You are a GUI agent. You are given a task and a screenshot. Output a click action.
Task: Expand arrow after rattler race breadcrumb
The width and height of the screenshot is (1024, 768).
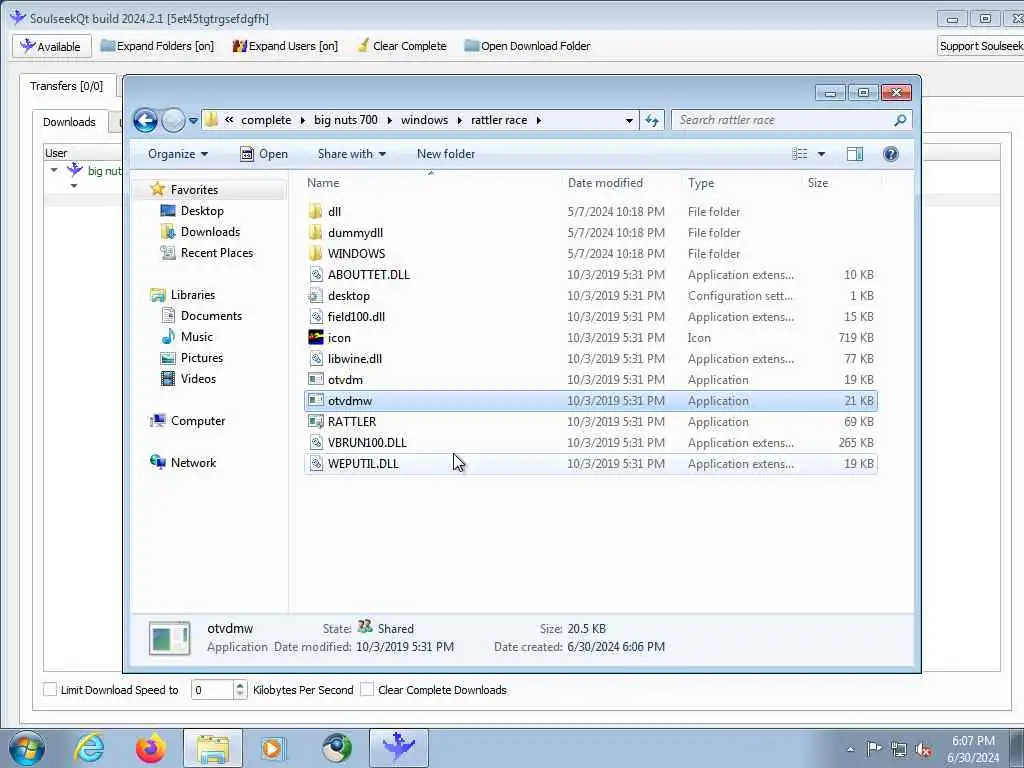click(x=539, y=120)
